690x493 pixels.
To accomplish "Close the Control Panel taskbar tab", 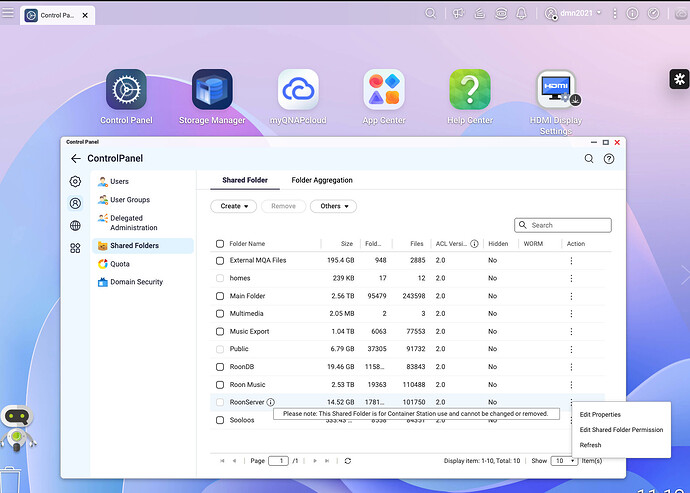I will tap(85, 15).
